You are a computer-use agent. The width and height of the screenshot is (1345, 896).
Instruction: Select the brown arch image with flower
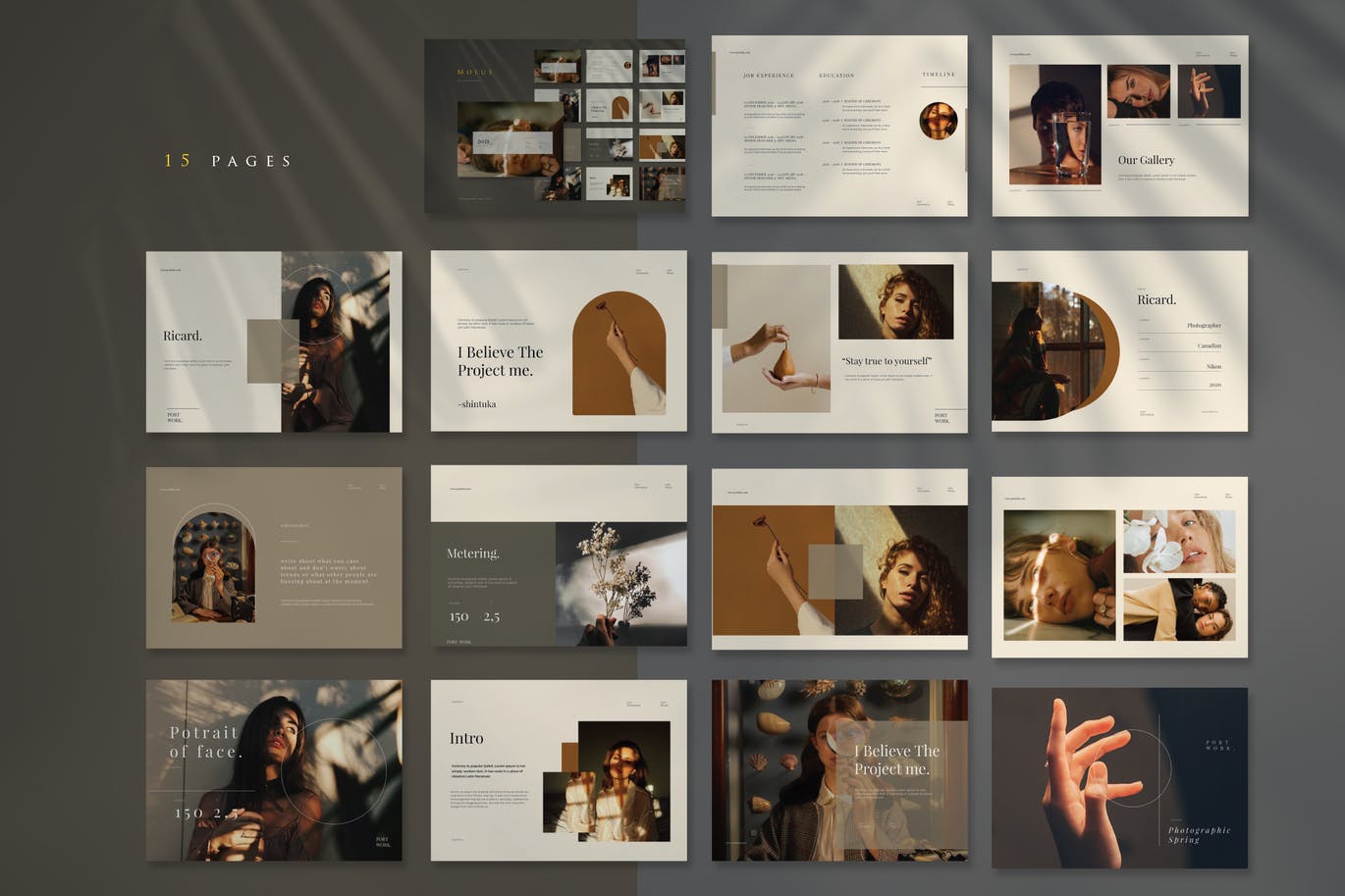[x=619, y=353]
